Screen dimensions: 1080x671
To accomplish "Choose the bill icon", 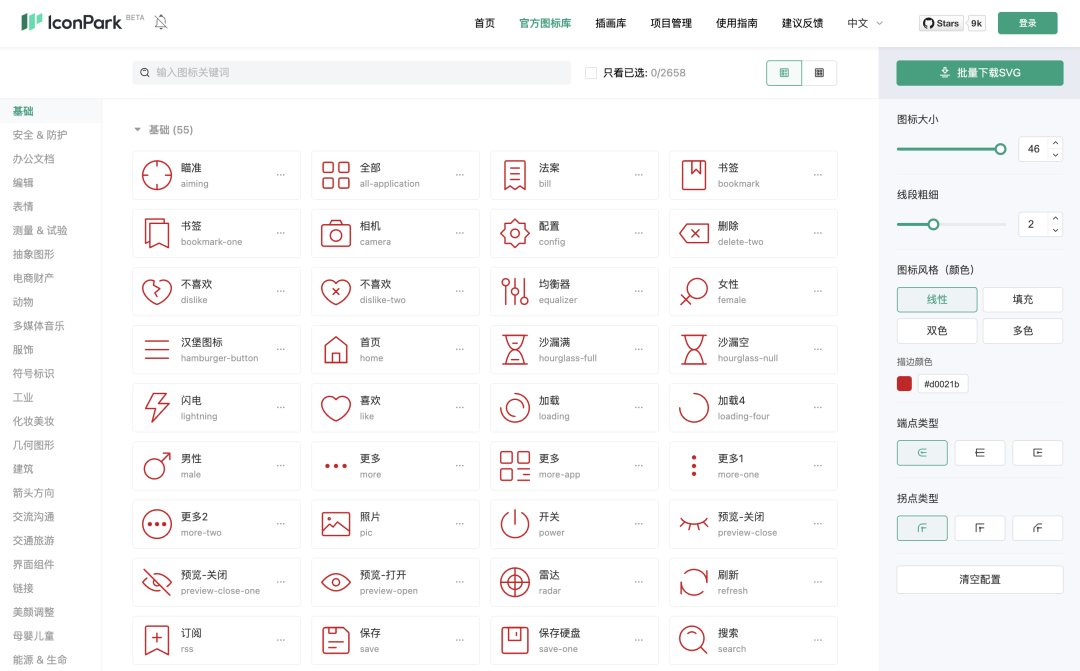I will tap(515, 175).
